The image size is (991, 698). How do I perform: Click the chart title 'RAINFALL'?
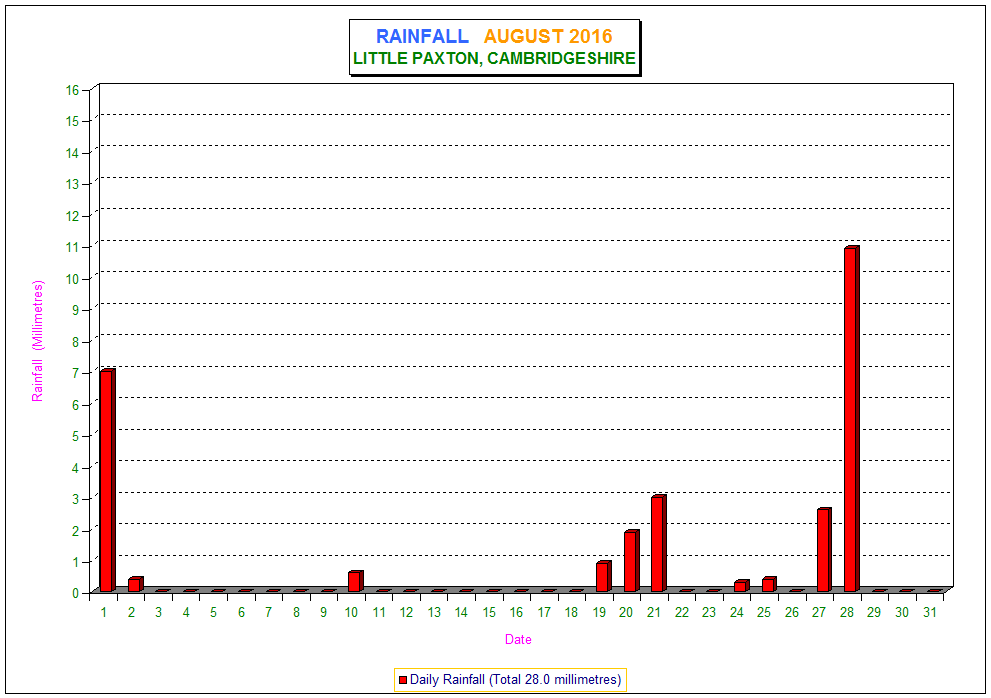point(422,36)
